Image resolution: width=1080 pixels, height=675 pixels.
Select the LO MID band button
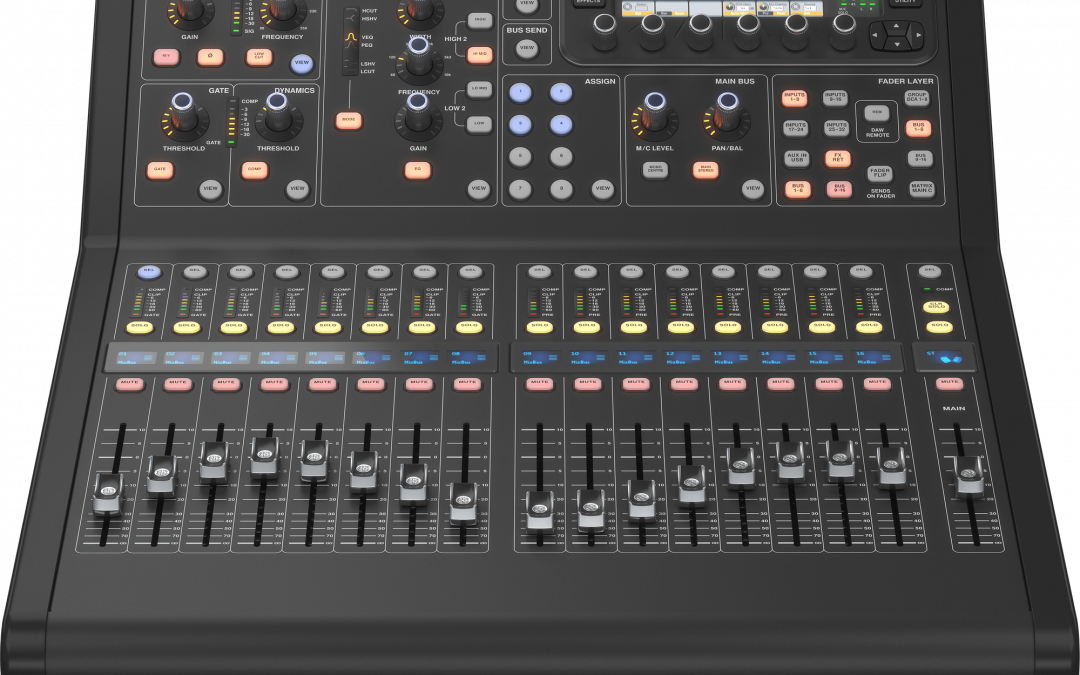pyautogui.click(x=481, y=89)
